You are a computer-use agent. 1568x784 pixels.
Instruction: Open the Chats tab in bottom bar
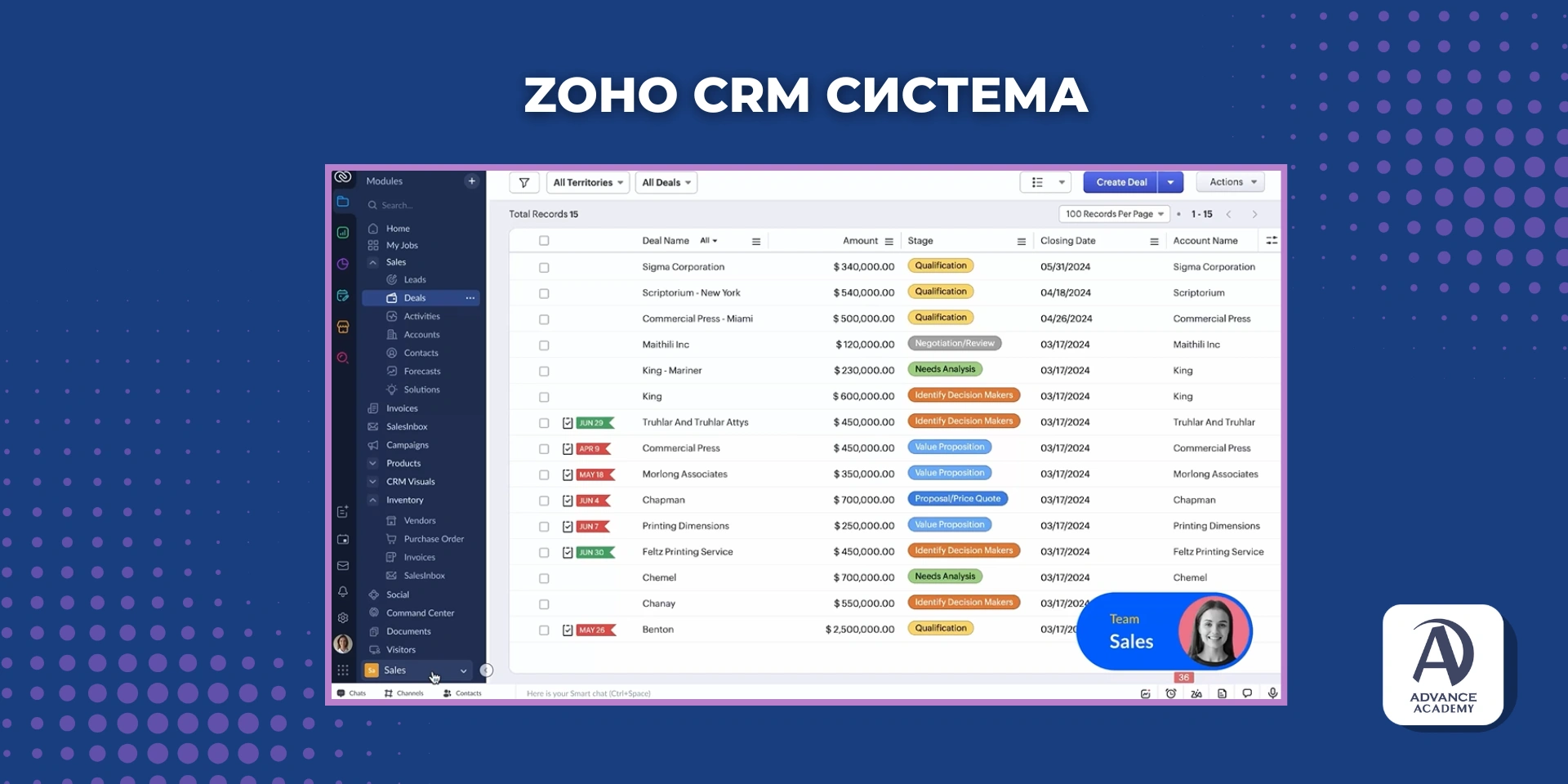[352, 693]
